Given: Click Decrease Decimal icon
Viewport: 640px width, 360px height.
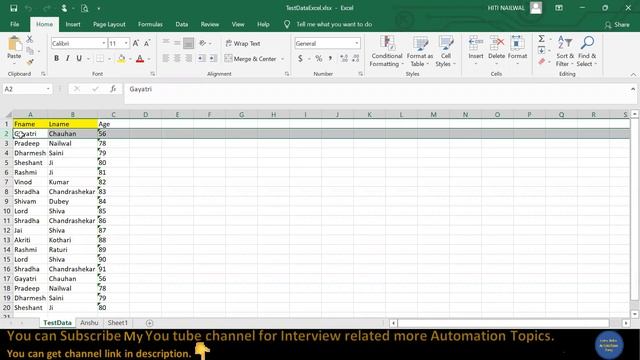Looking at the screenshot, I should (356, 59).
